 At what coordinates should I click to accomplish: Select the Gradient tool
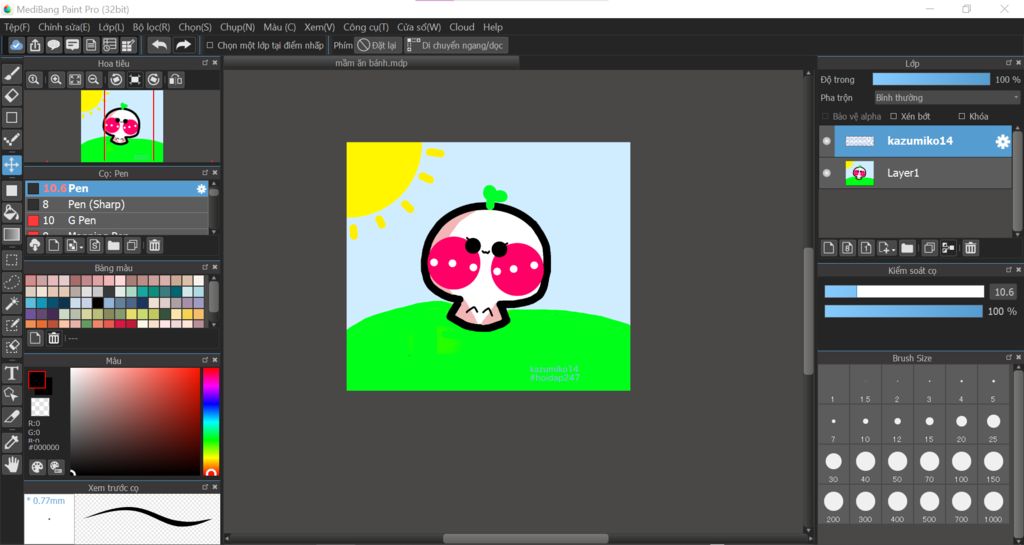click(12, 234)
